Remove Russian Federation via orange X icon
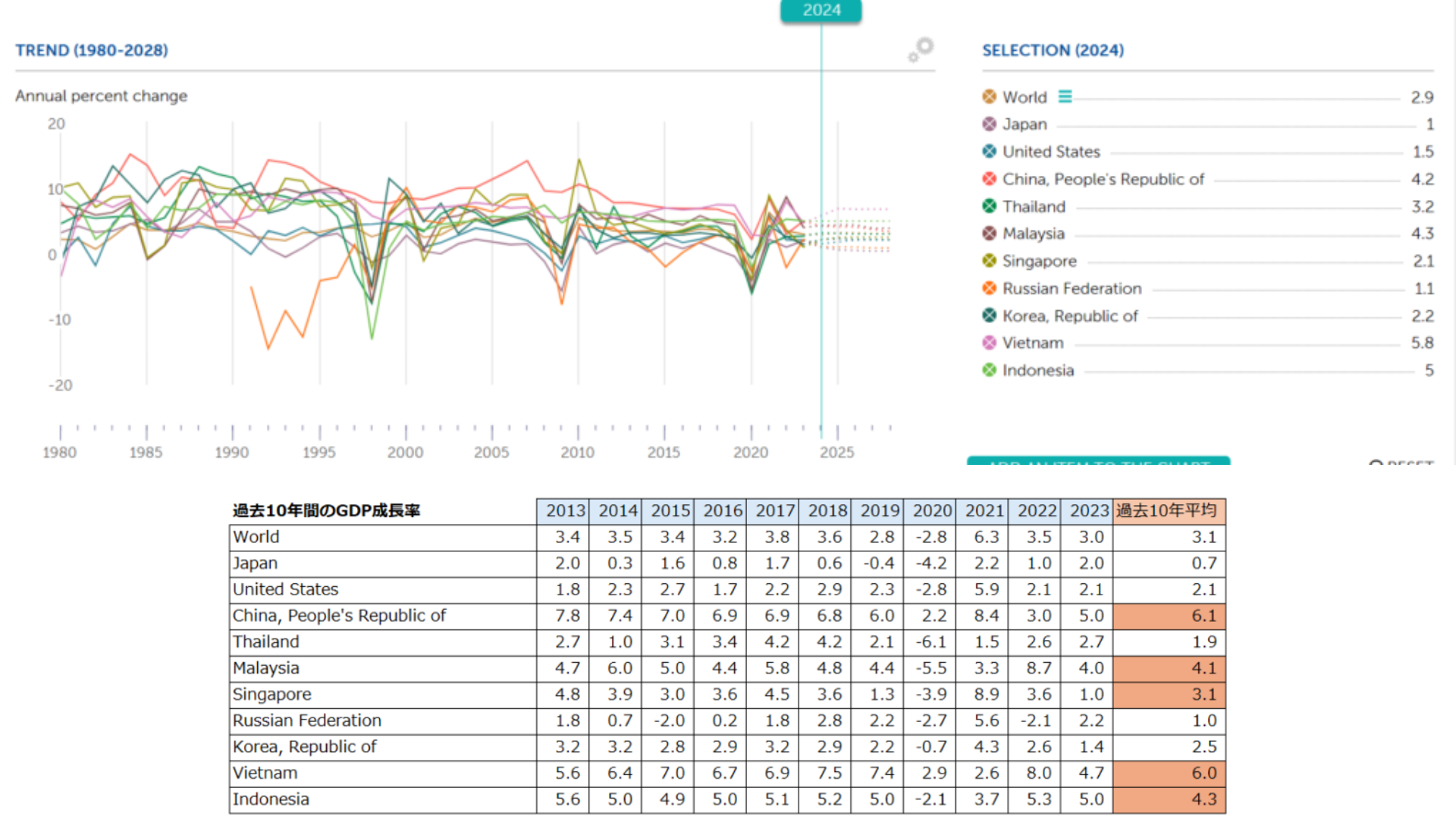 989,288
